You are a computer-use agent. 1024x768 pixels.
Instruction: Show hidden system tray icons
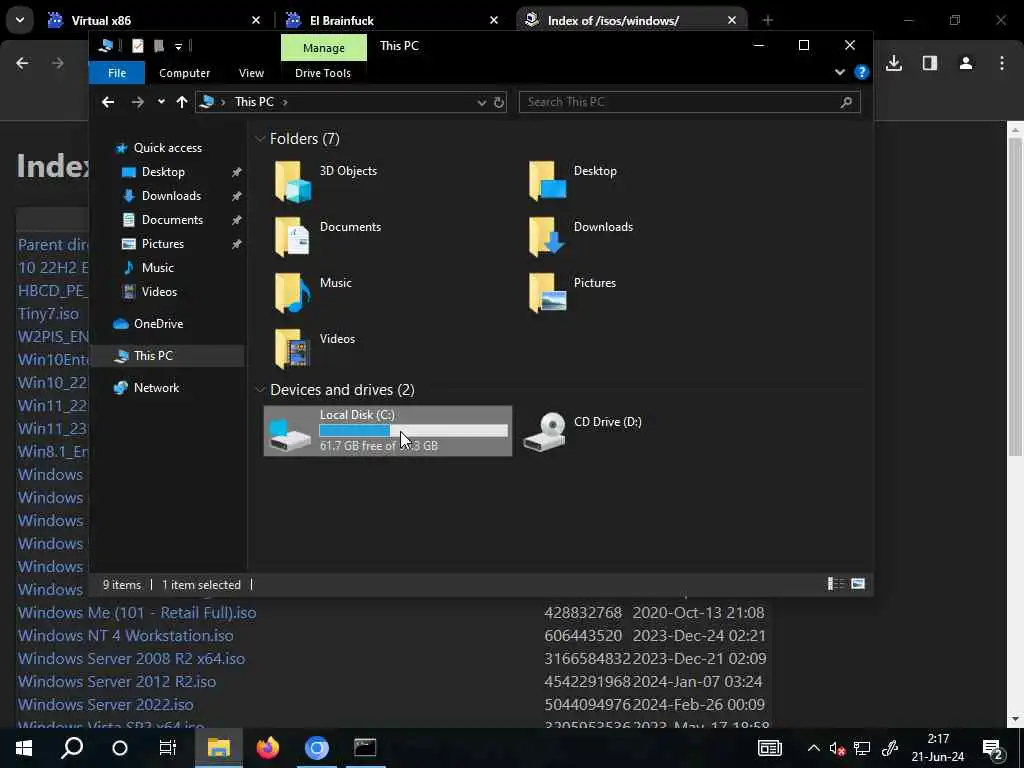tap(814, 748)
